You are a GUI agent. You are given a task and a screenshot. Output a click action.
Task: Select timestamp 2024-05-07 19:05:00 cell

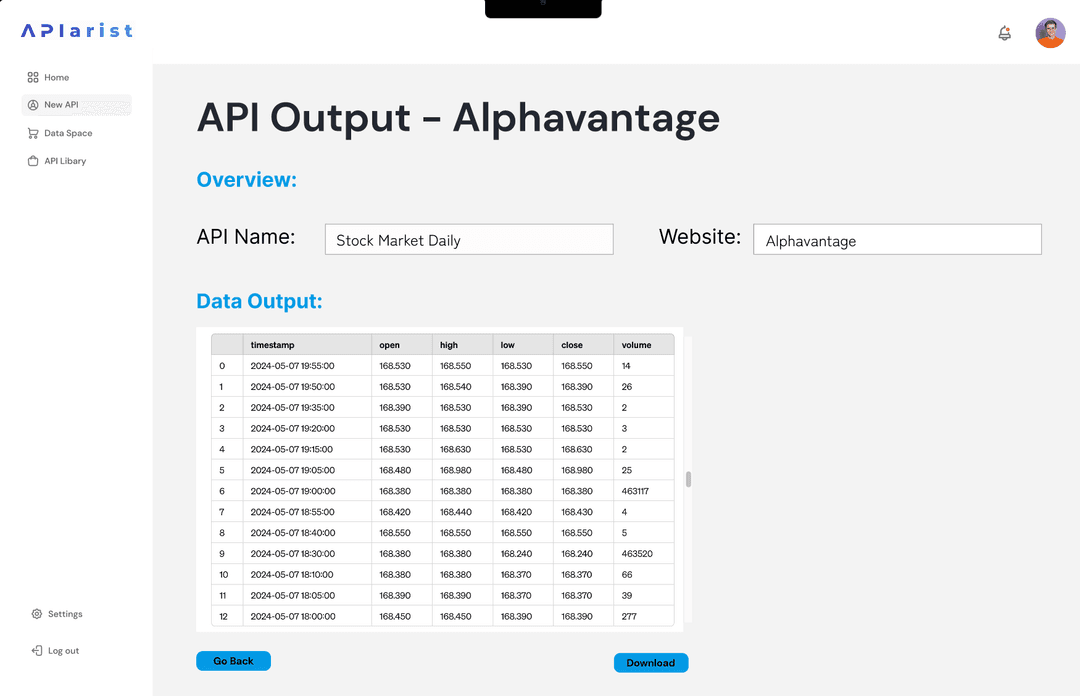pyautogui.click(x=307, y=470)
